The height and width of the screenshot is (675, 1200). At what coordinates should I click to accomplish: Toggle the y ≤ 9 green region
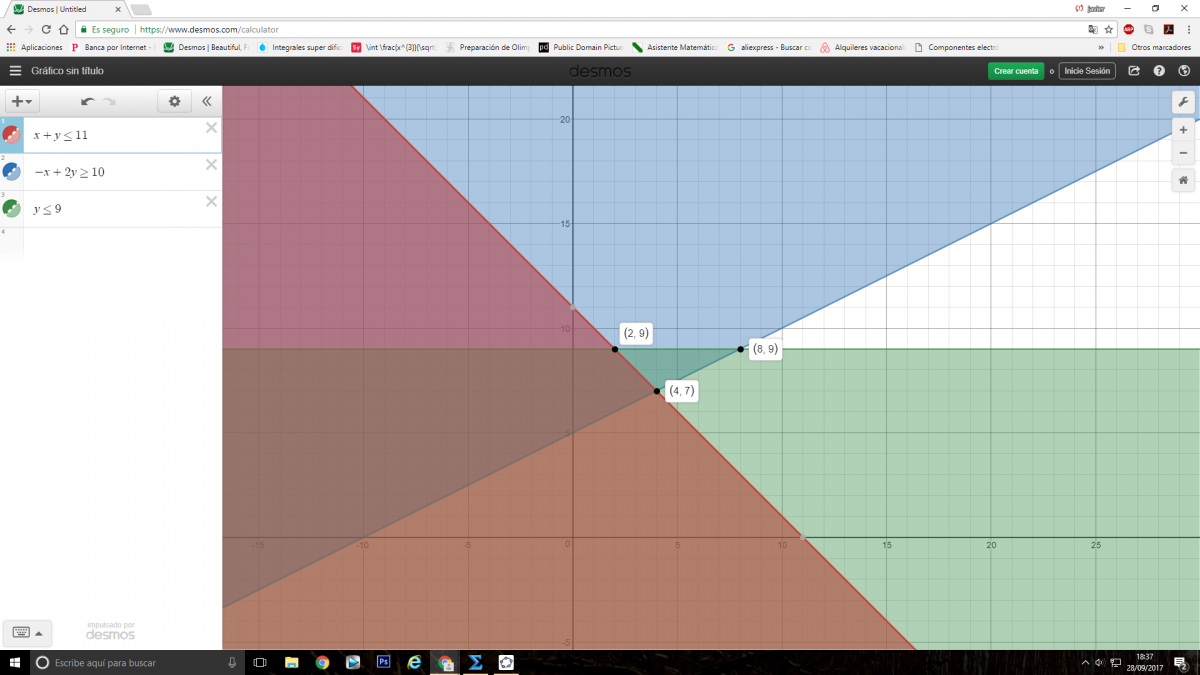point(11,209)
